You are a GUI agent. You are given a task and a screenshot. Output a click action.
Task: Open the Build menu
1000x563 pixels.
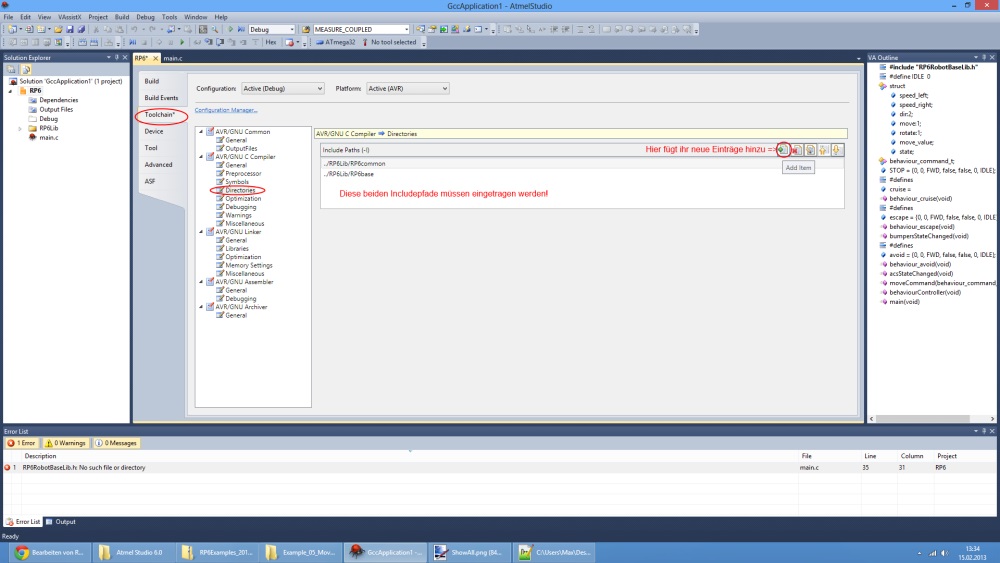tap(122, 17)
